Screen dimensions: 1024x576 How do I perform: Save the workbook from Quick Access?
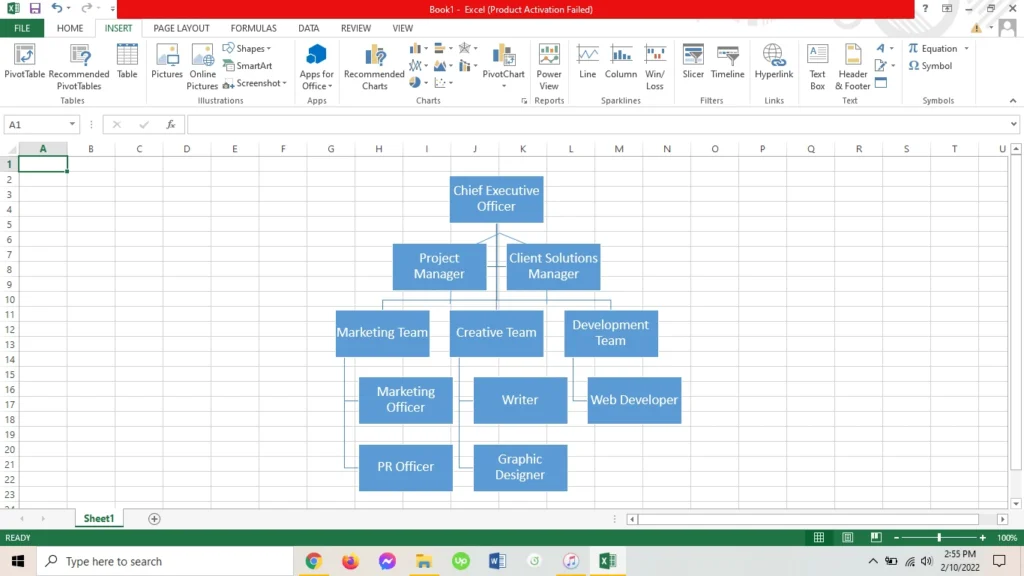35,8
